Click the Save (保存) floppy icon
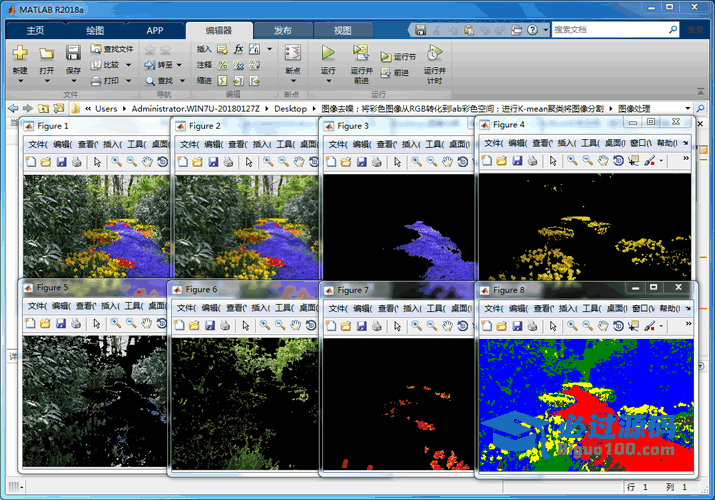The height and width of the screenshot is (500, 715). coord(73,53)
